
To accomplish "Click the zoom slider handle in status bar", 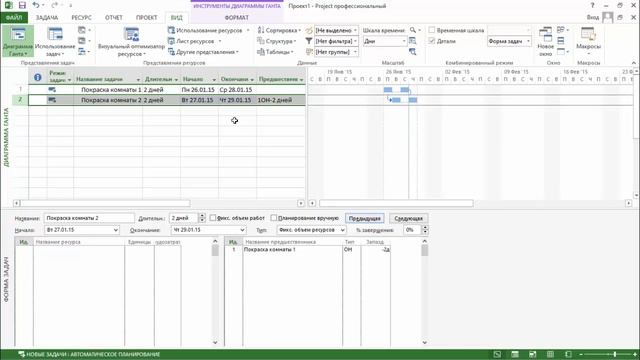I will (614, 354).
